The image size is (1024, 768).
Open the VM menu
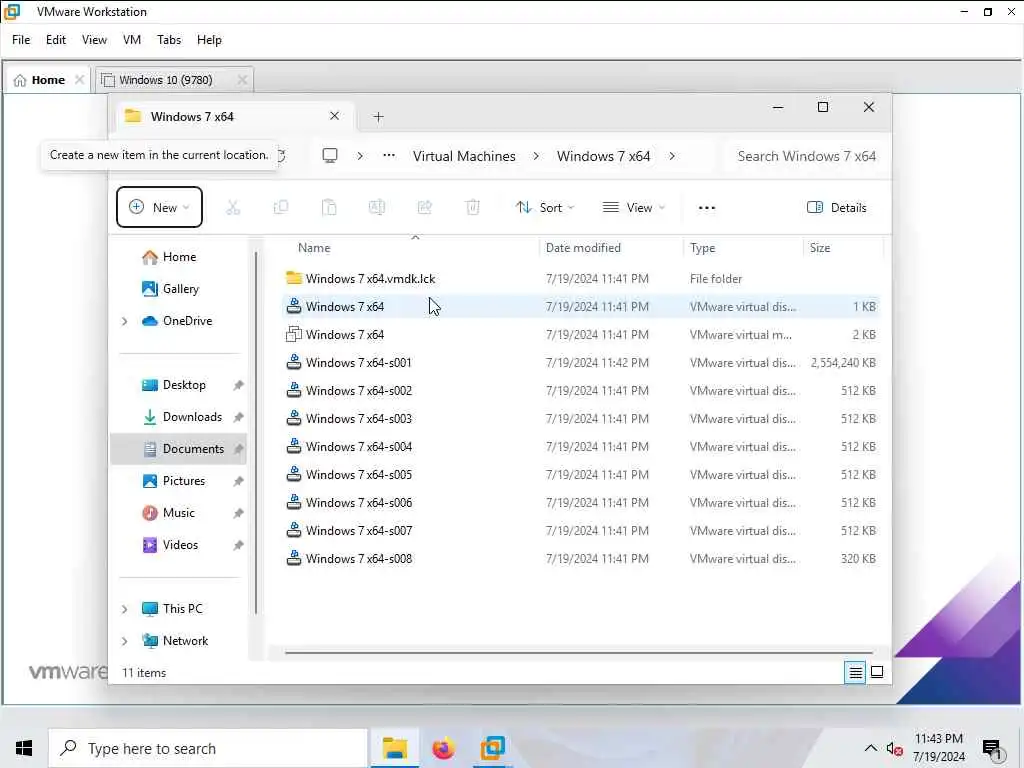tap(132, 40)
